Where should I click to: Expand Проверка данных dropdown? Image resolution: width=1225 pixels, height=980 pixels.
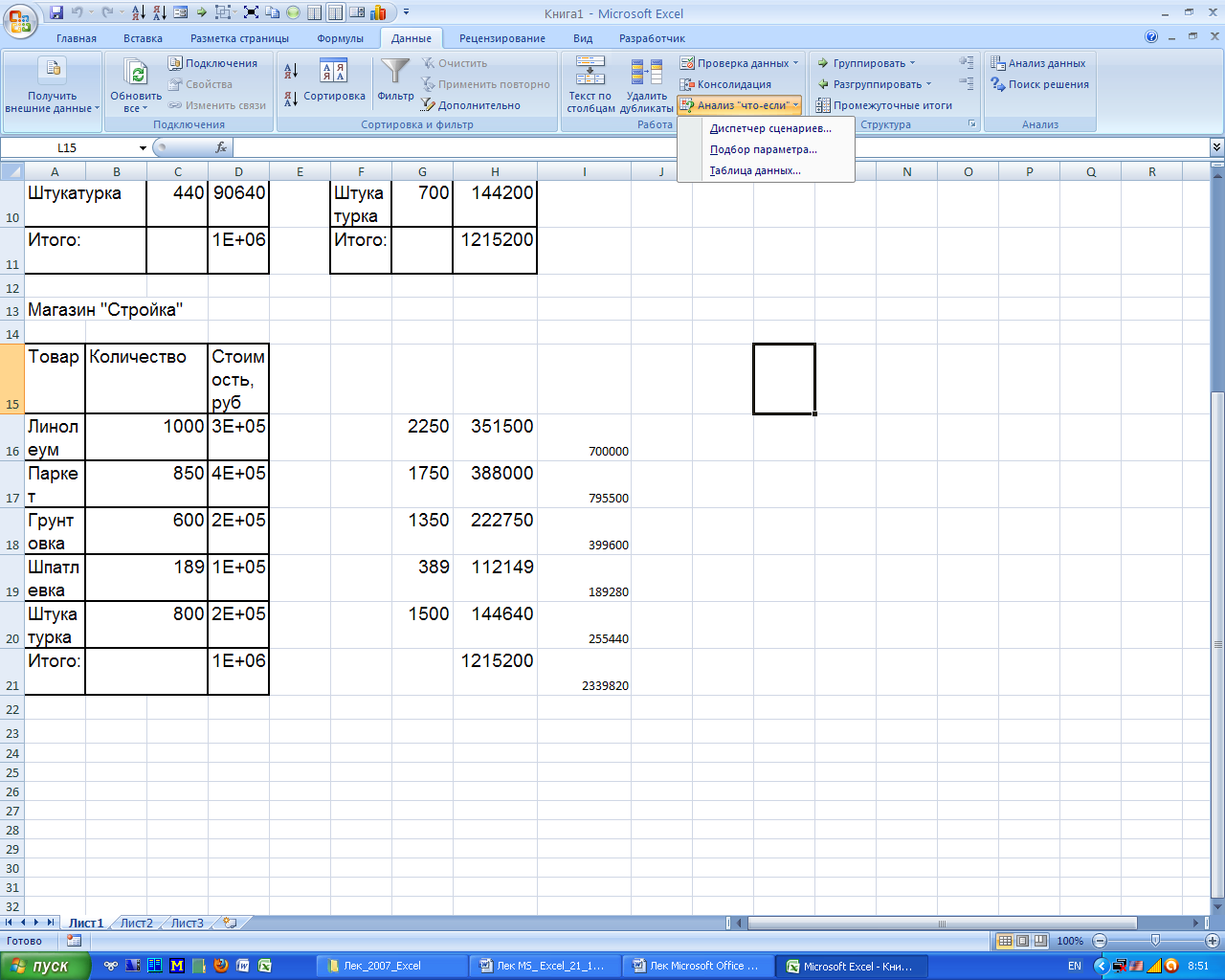[795, 63]
